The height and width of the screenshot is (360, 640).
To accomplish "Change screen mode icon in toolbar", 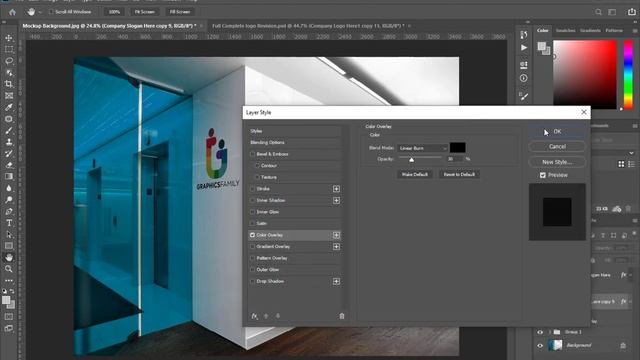I will click(9, 328).
